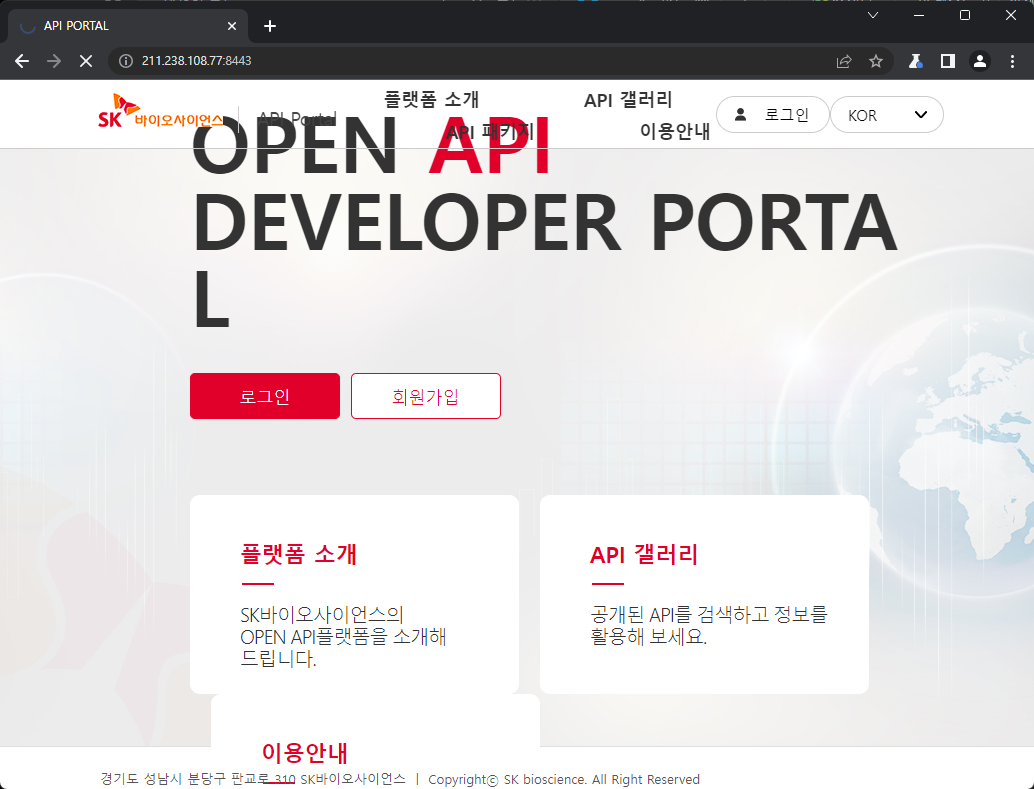Open the Chrome Labs flask icon
Image resolution: width=1034 pixels, height=789 pixels.
coord(915,61)
